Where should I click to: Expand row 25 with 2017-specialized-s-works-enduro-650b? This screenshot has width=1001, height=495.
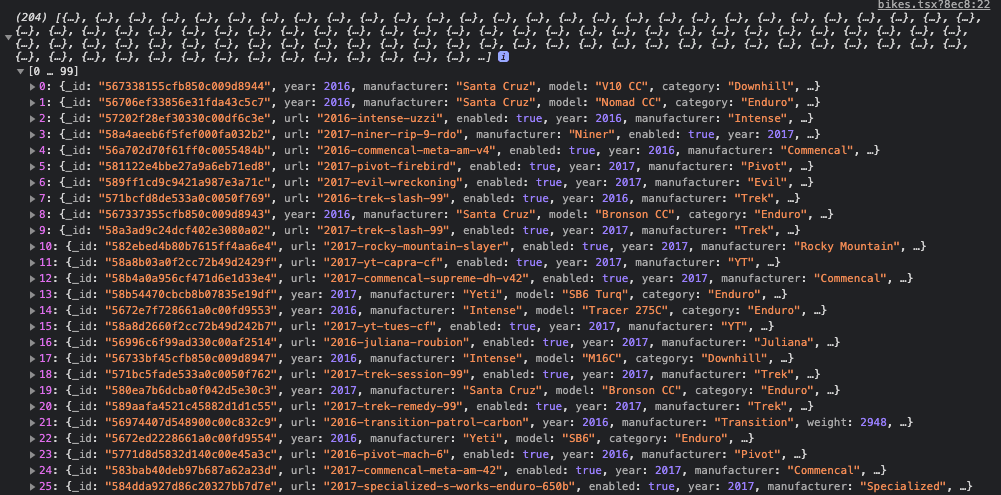[x=33, y=485]
